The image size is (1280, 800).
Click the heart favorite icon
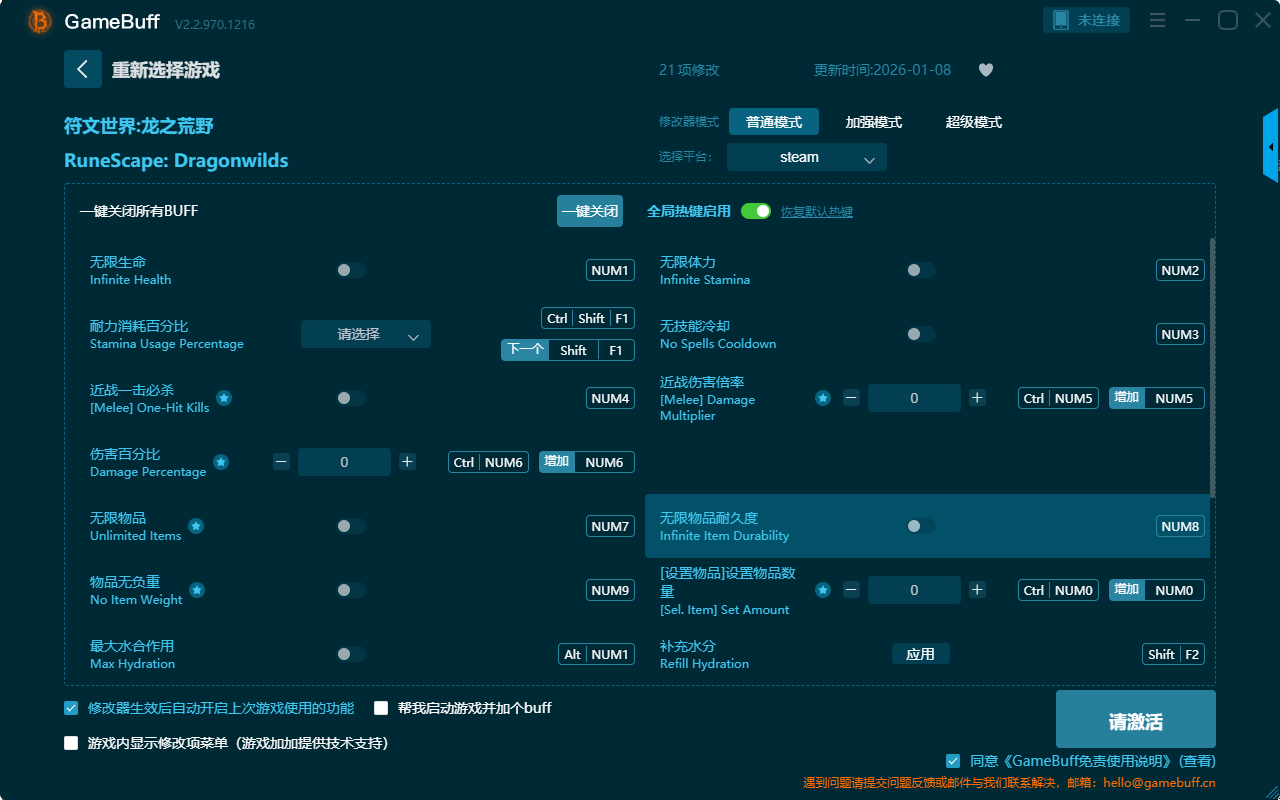pos(985,70)
